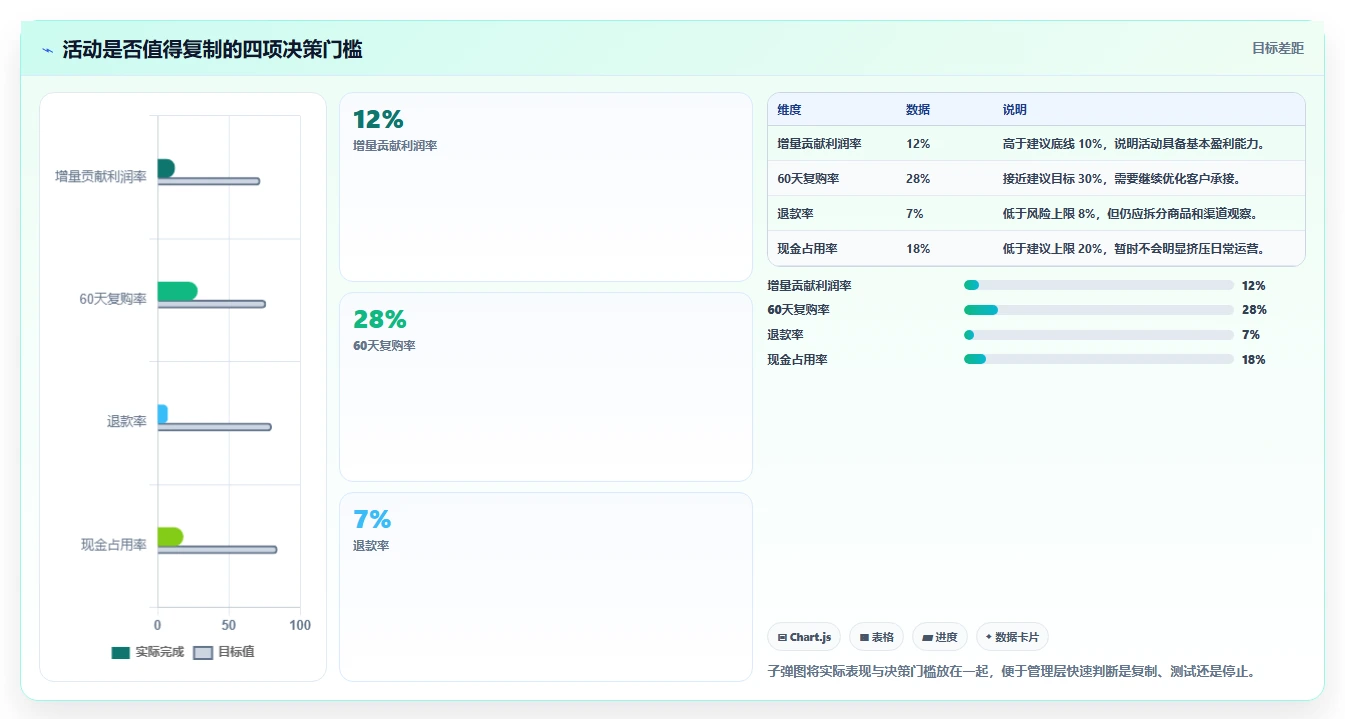Click the 退款率 progress bar
This screenshot has height=719, width=1345.
point(1099,335)
